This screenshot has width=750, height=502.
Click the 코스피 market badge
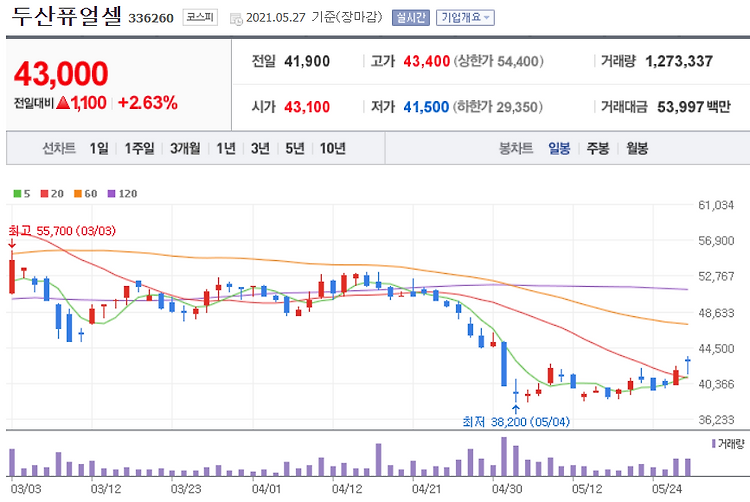click(200, 18)
